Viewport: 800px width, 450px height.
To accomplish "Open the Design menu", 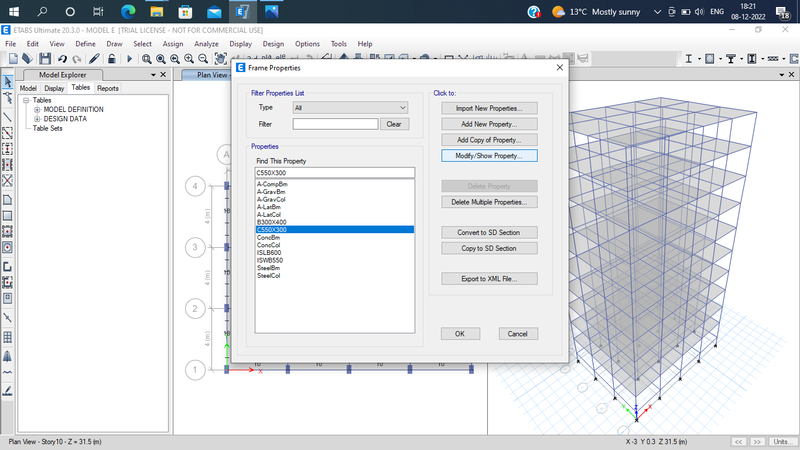I will point(273,44).
